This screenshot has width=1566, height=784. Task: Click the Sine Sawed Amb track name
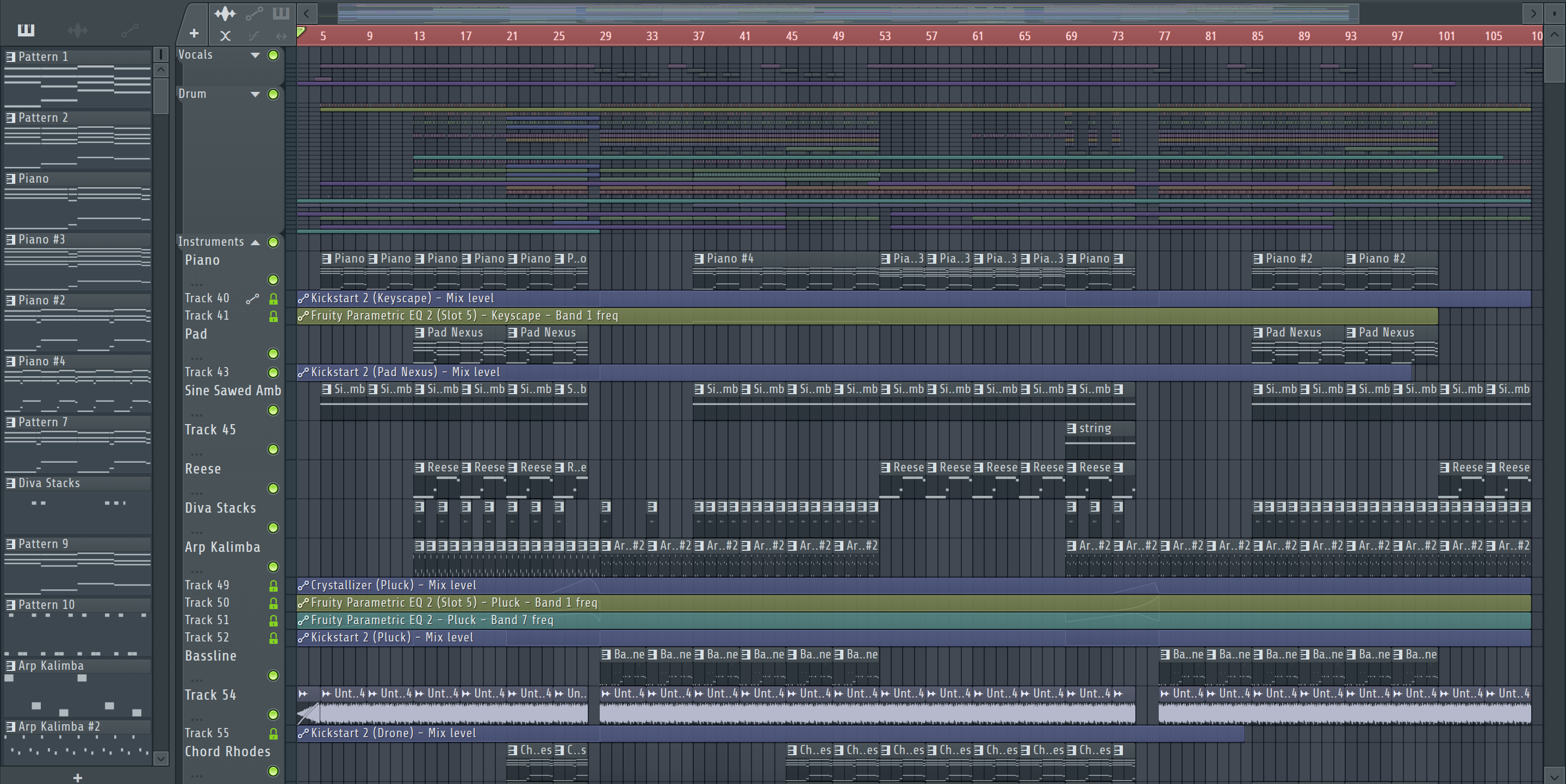(x=233, y=391)
